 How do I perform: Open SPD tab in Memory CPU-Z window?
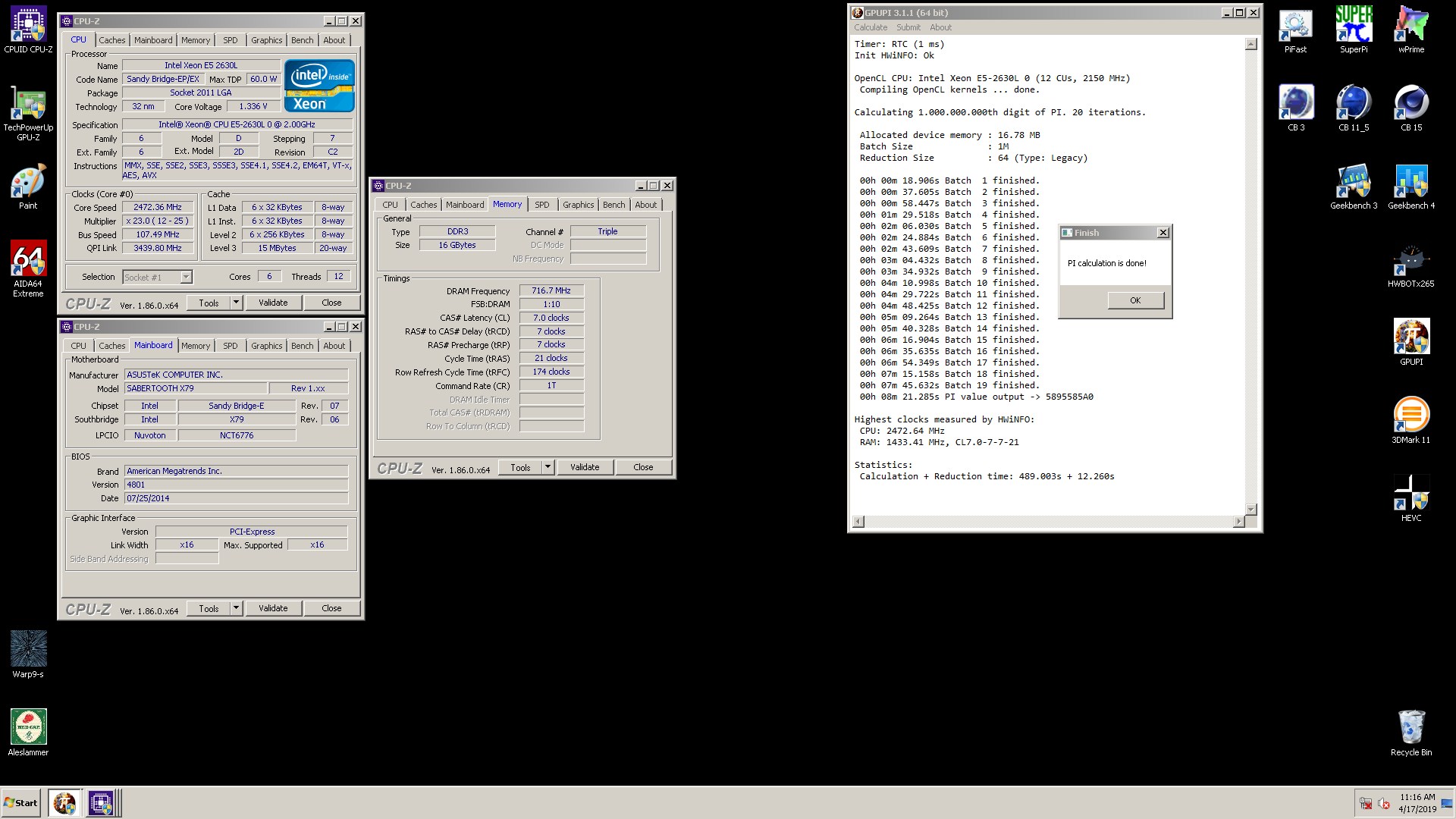tap(541, 205)
